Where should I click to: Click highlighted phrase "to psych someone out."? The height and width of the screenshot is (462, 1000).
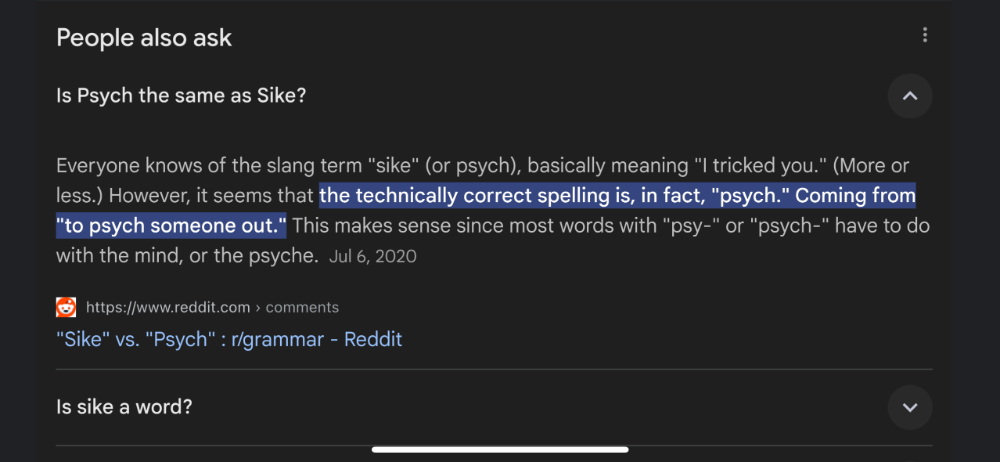coord(171,226)
